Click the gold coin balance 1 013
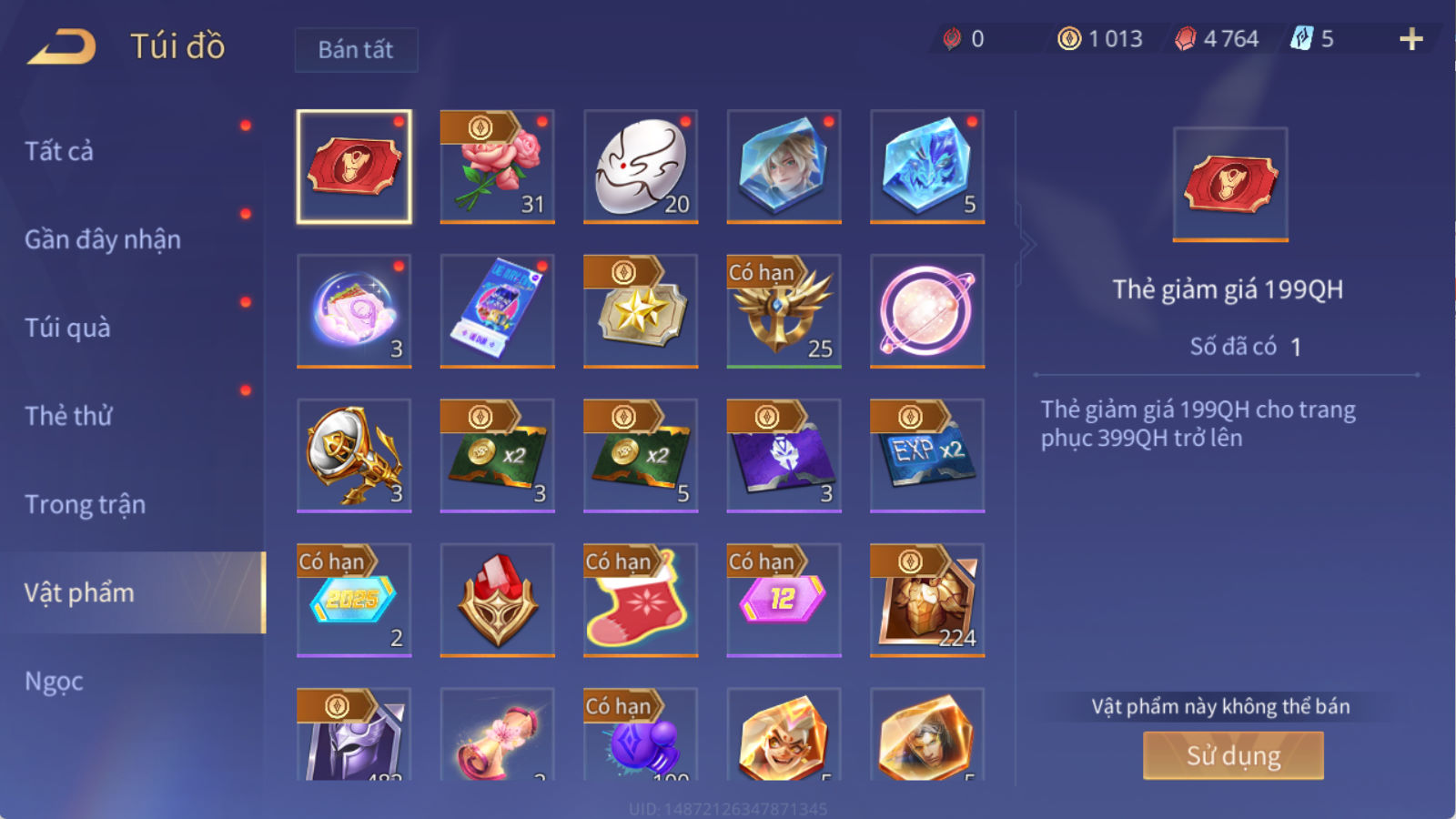 [1099, 39]
